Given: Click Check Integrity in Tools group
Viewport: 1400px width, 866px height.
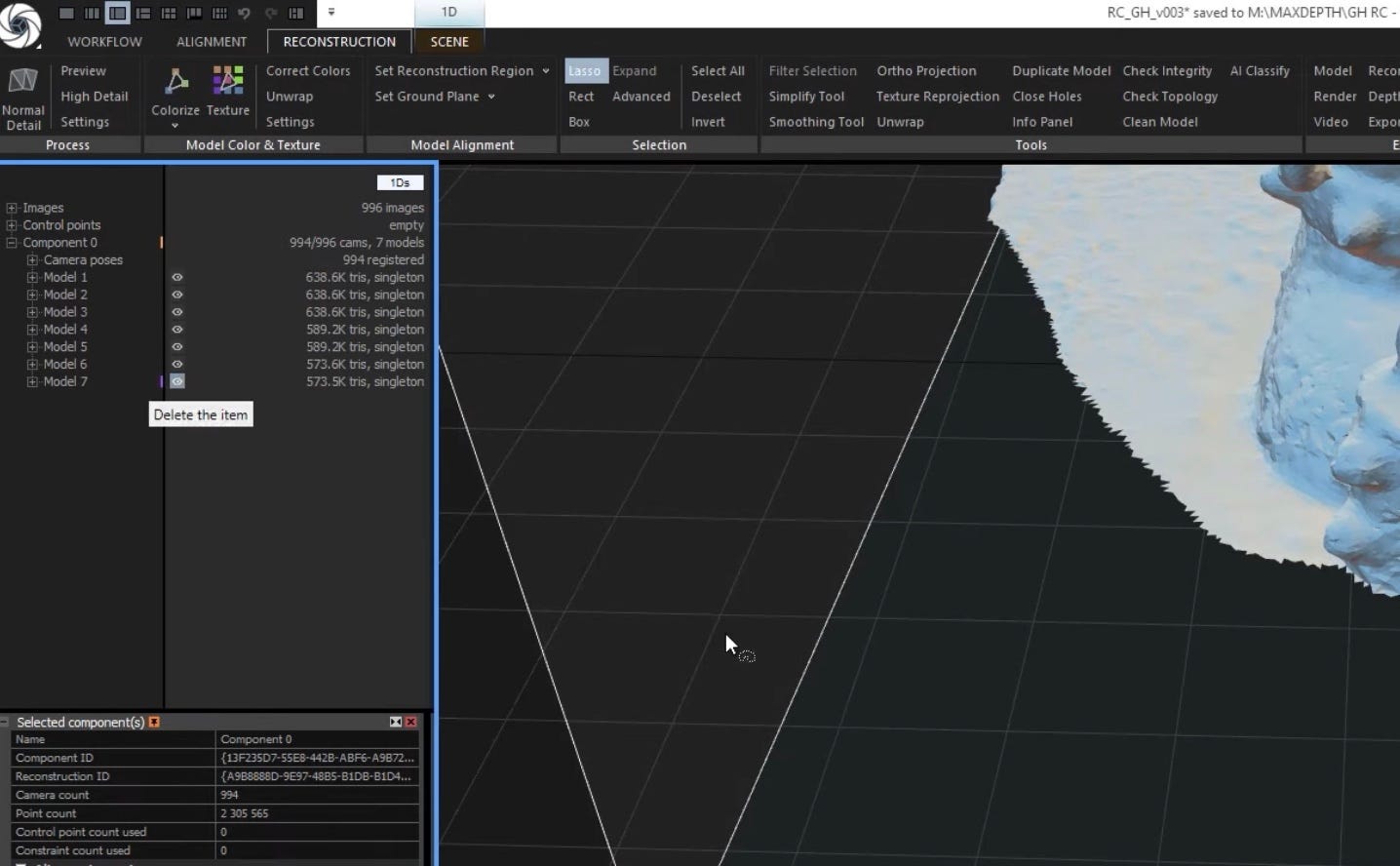Looking at the screenshot, I should 1167,71.
